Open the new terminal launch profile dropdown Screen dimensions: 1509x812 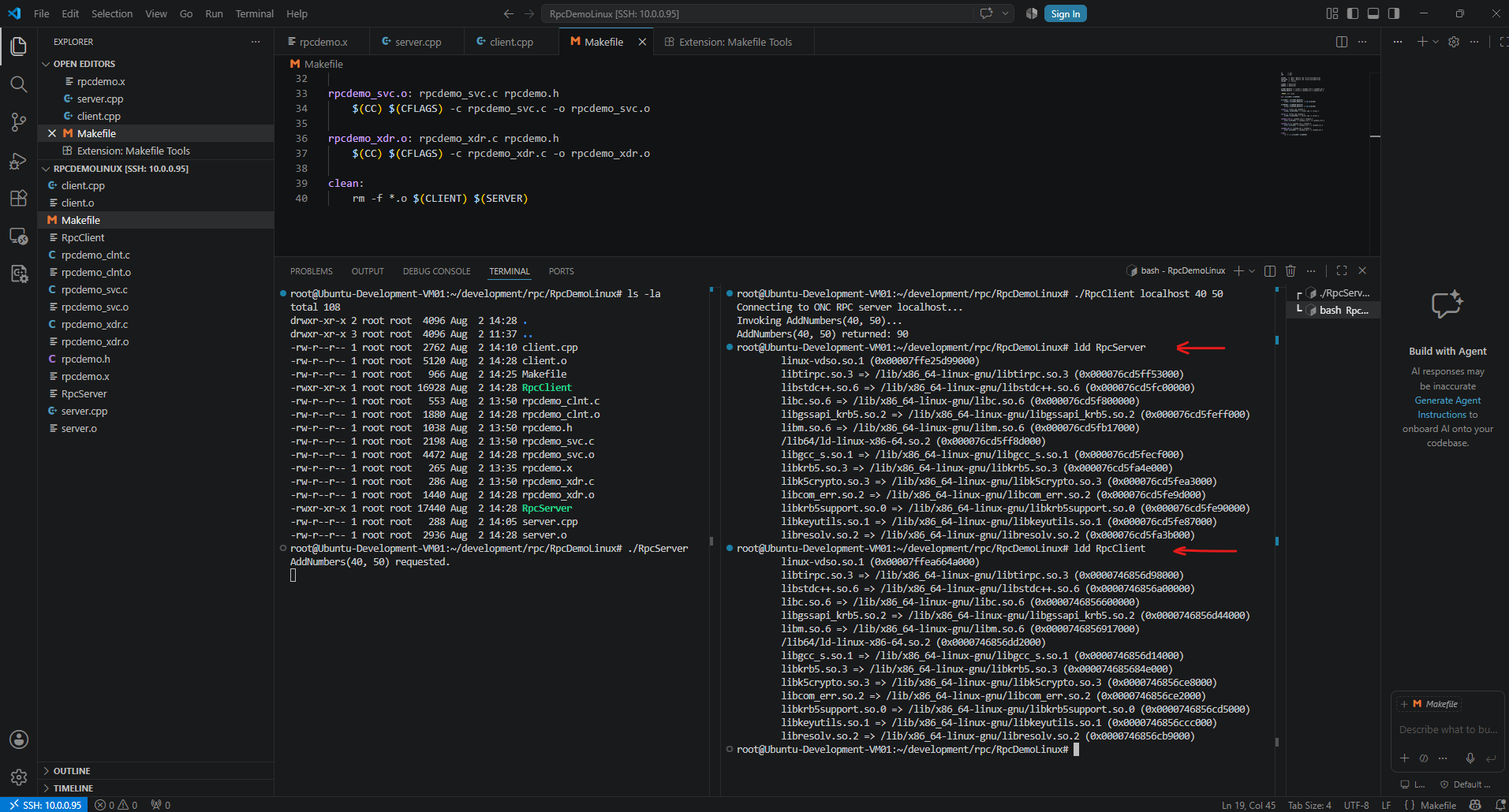click(x=1252, y=270)
